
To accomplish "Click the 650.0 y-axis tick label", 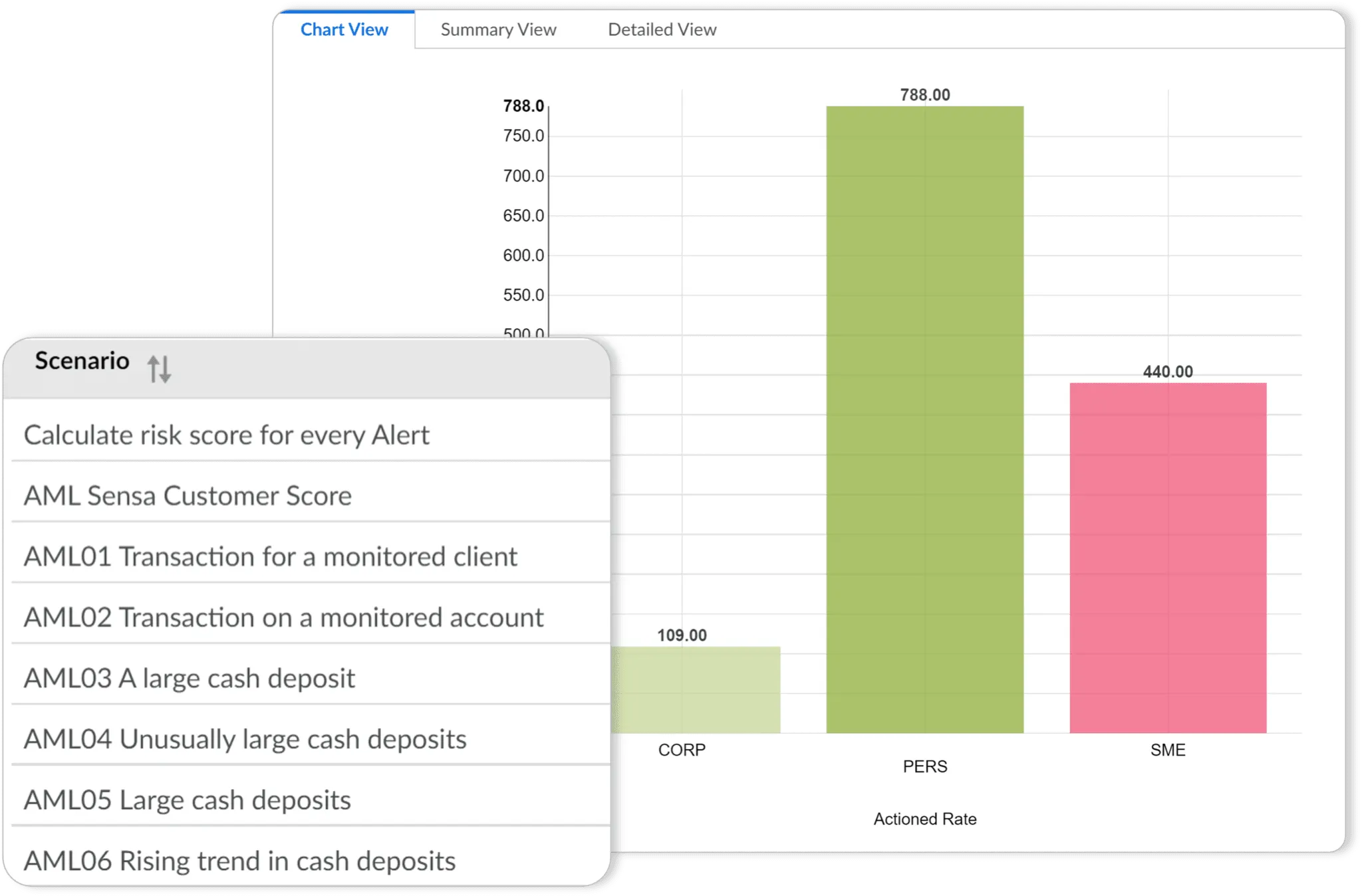I will pos(523,216).
